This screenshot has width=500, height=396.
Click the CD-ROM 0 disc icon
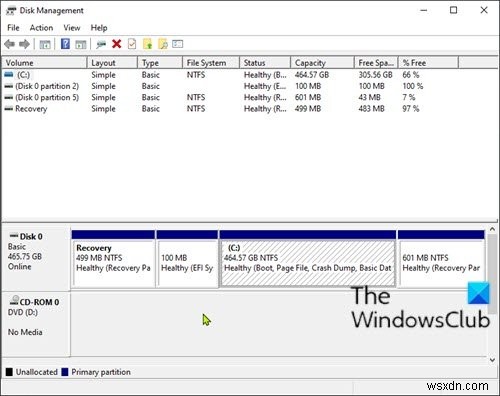point(14,300)
